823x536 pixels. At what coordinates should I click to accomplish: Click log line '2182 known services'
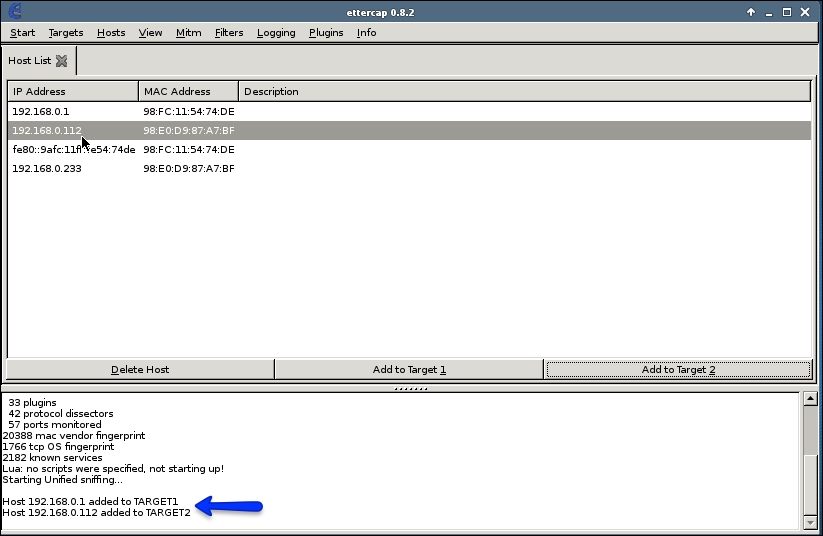pyautogui.click(x=52, y=457)
